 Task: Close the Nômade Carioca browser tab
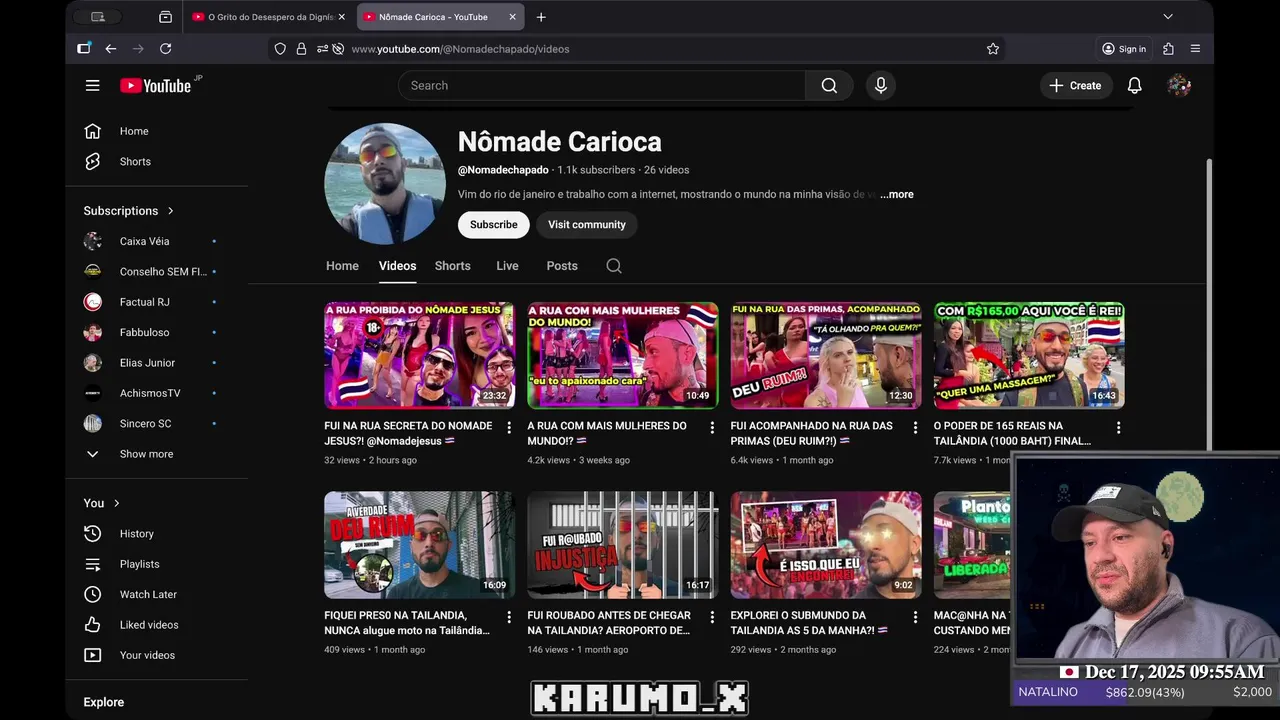pos(513,17)
